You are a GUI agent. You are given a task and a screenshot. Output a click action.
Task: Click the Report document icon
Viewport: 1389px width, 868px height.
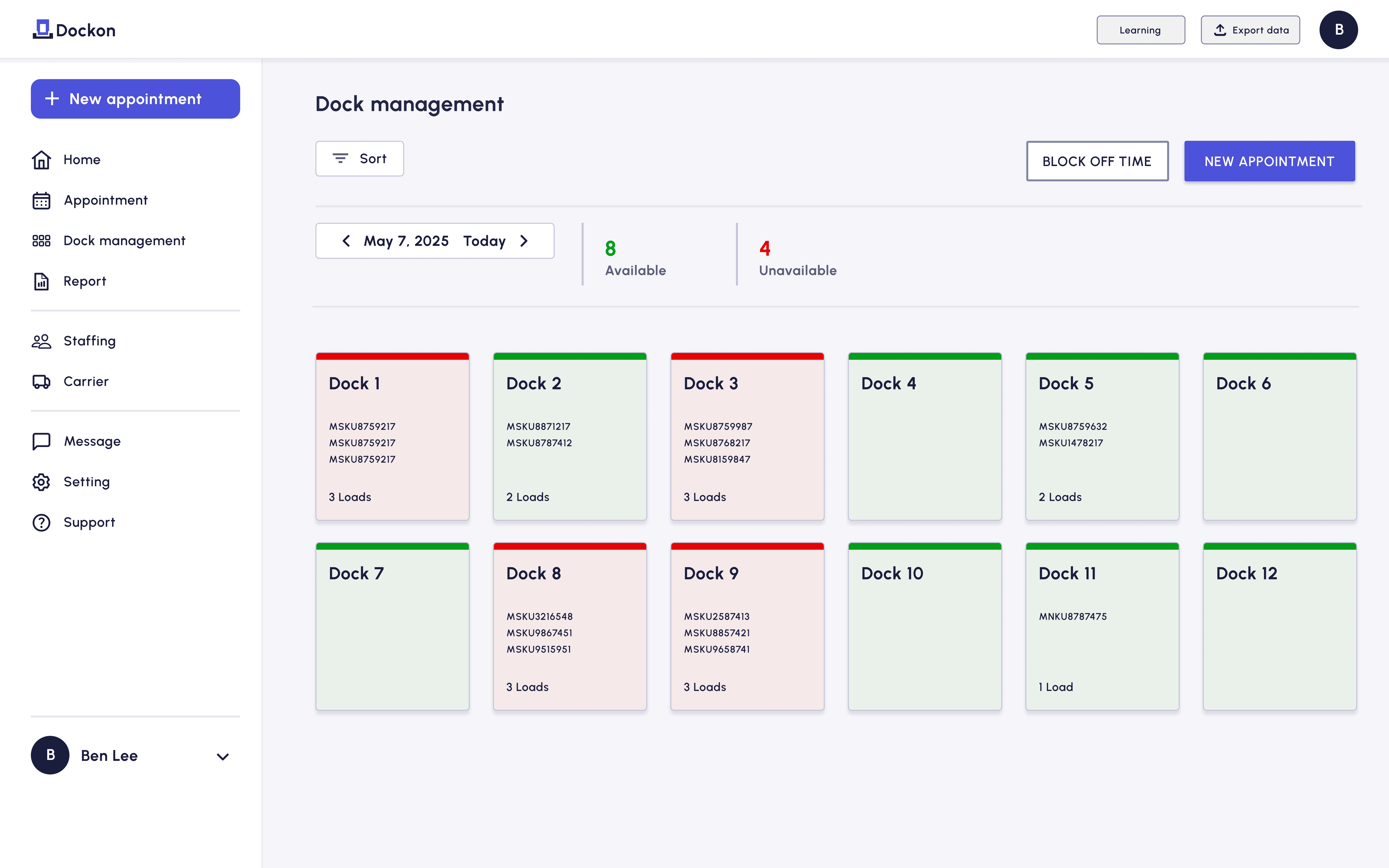click(x=41, y=281)
